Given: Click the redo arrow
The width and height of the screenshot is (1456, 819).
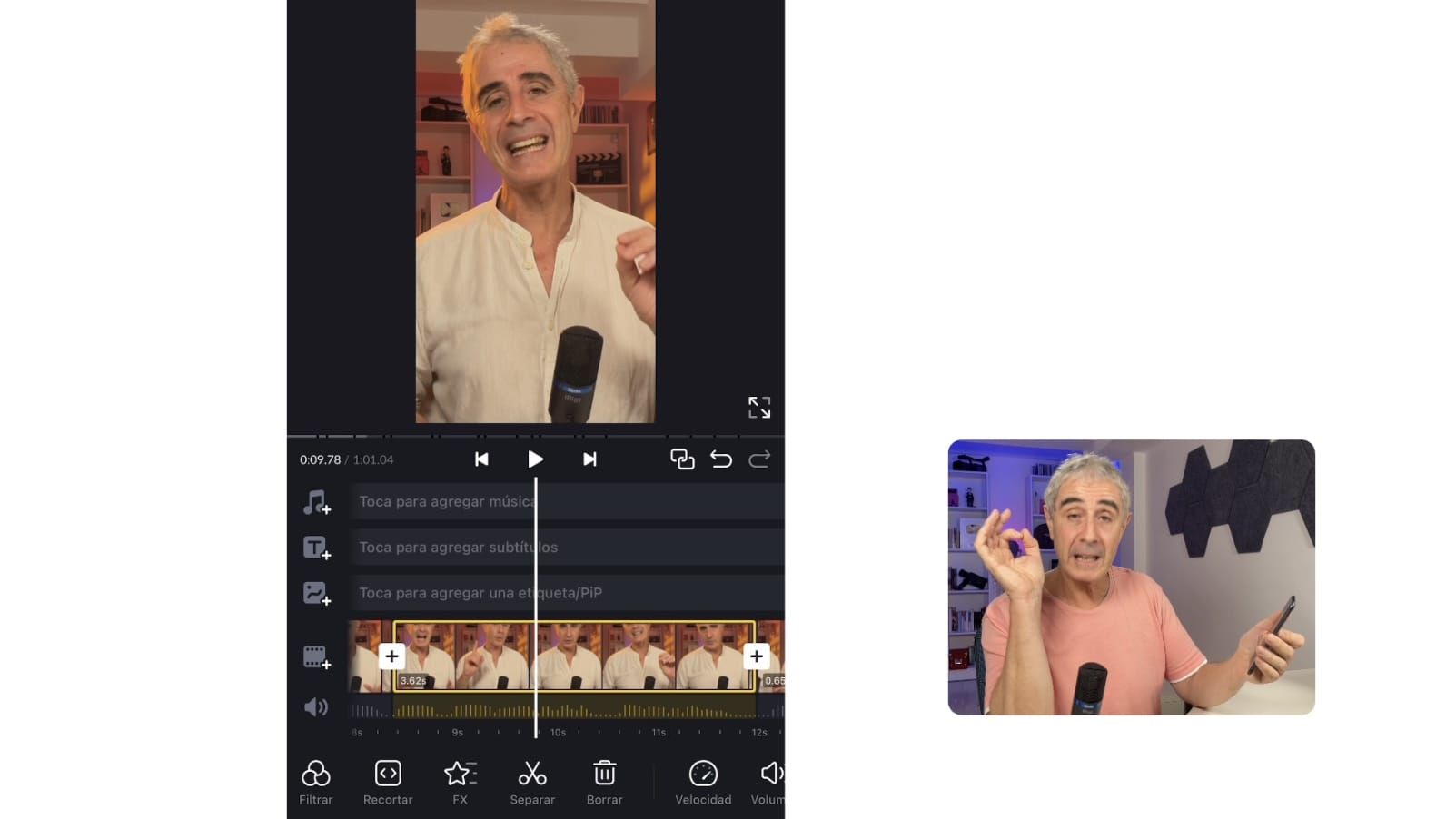Looking at the screenshot, I should 759,459.
